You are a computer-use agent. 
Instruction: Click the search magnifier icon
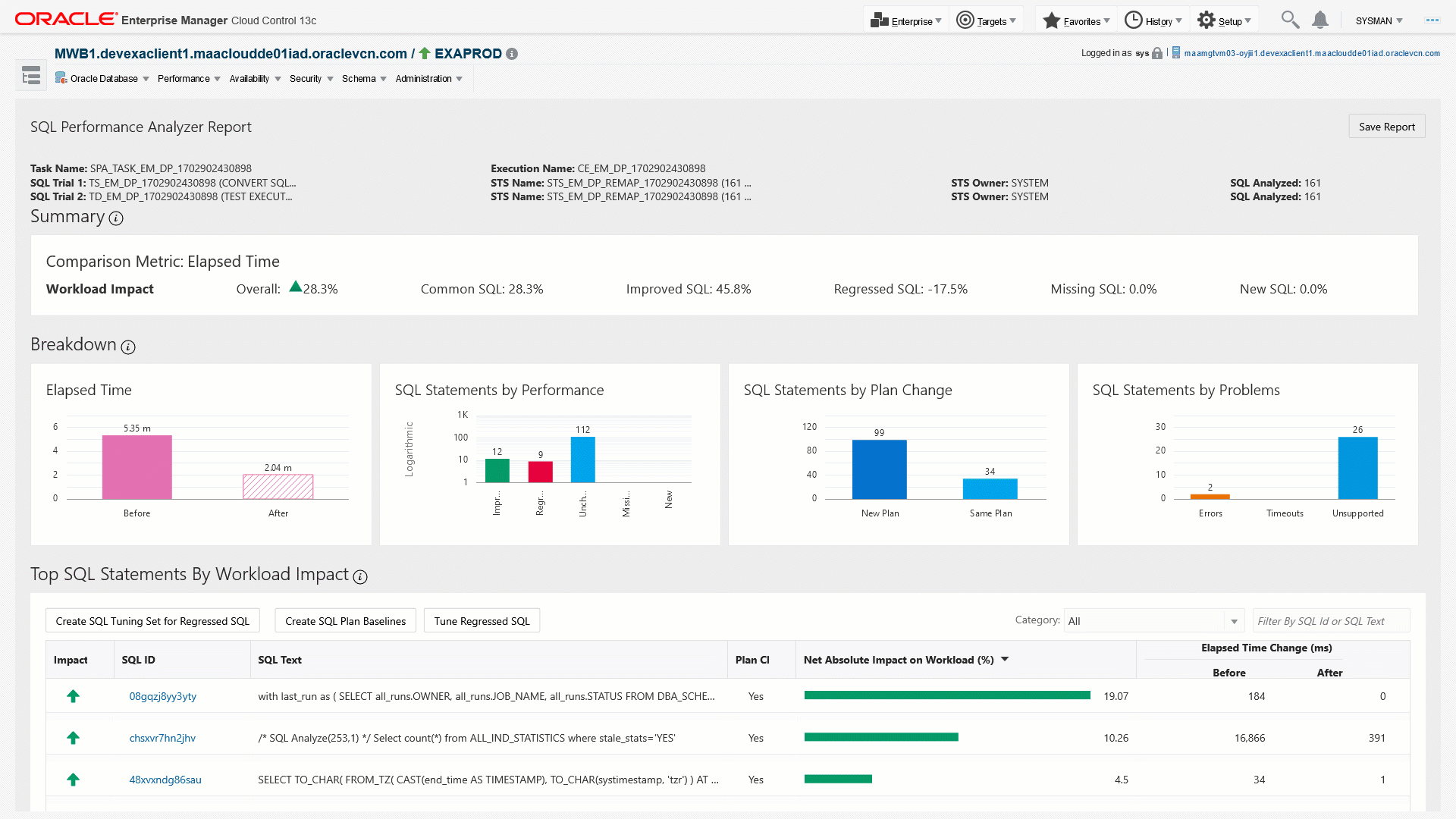pyautogui.click(x=1289, y=20)
